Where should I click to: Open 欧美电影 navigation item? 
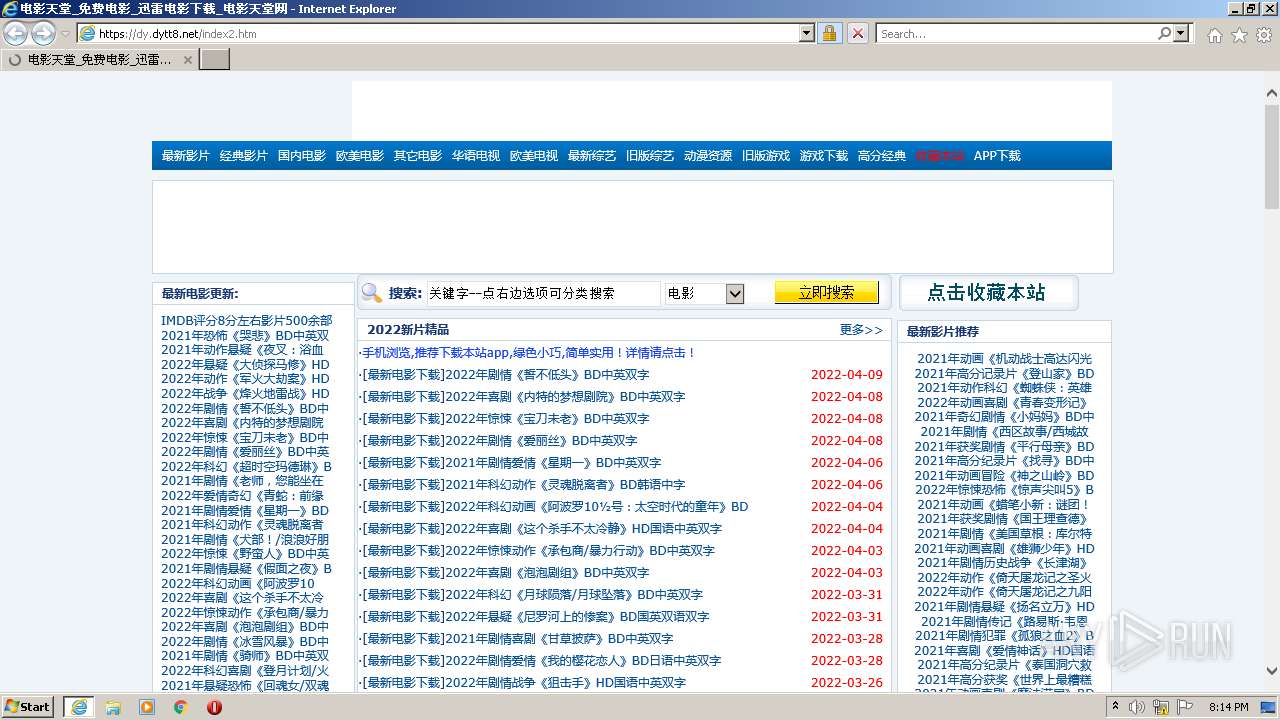point(360,156)
